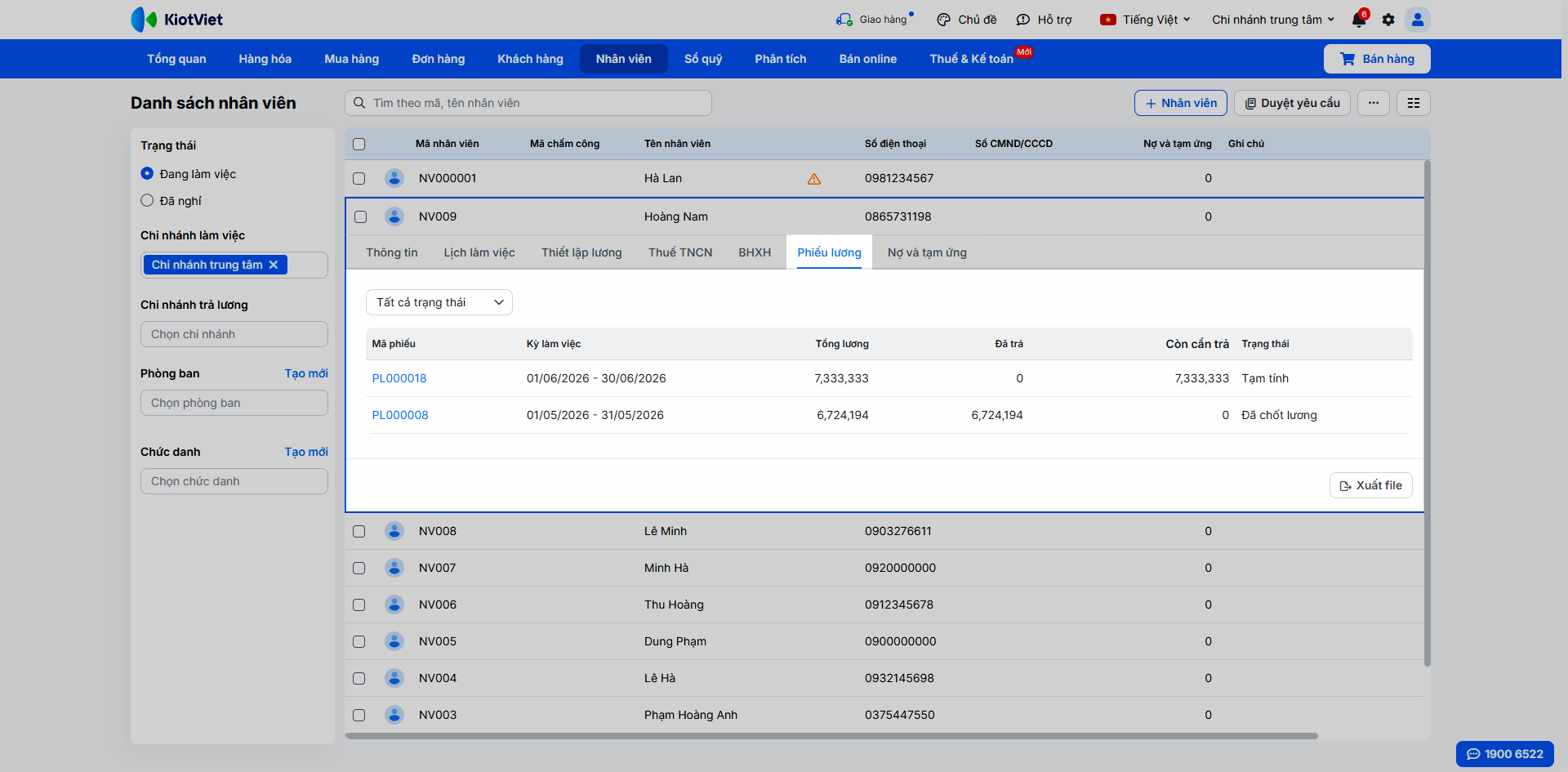The height and width of the screenshot is (772, 1568).
Task: Open the notifications bell icon
Action: [x=1359, y=20]
